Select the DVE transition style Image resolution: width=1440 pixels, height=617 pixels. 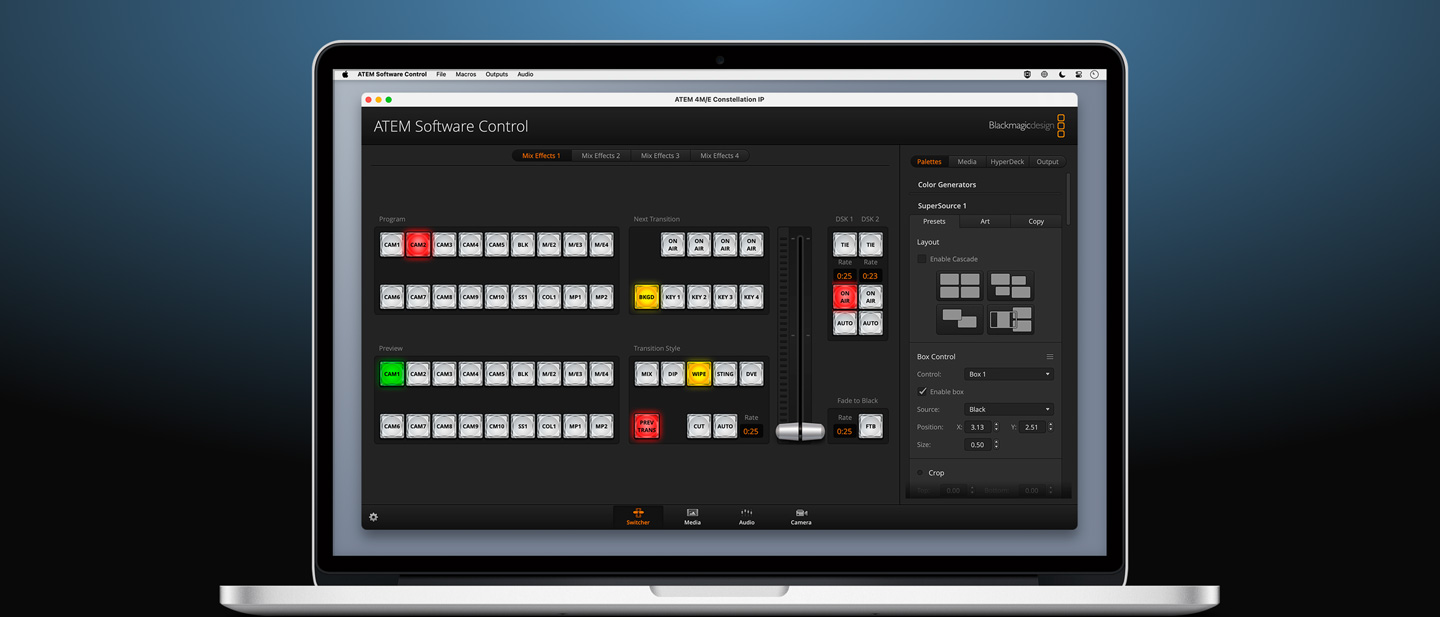point(751,373)
